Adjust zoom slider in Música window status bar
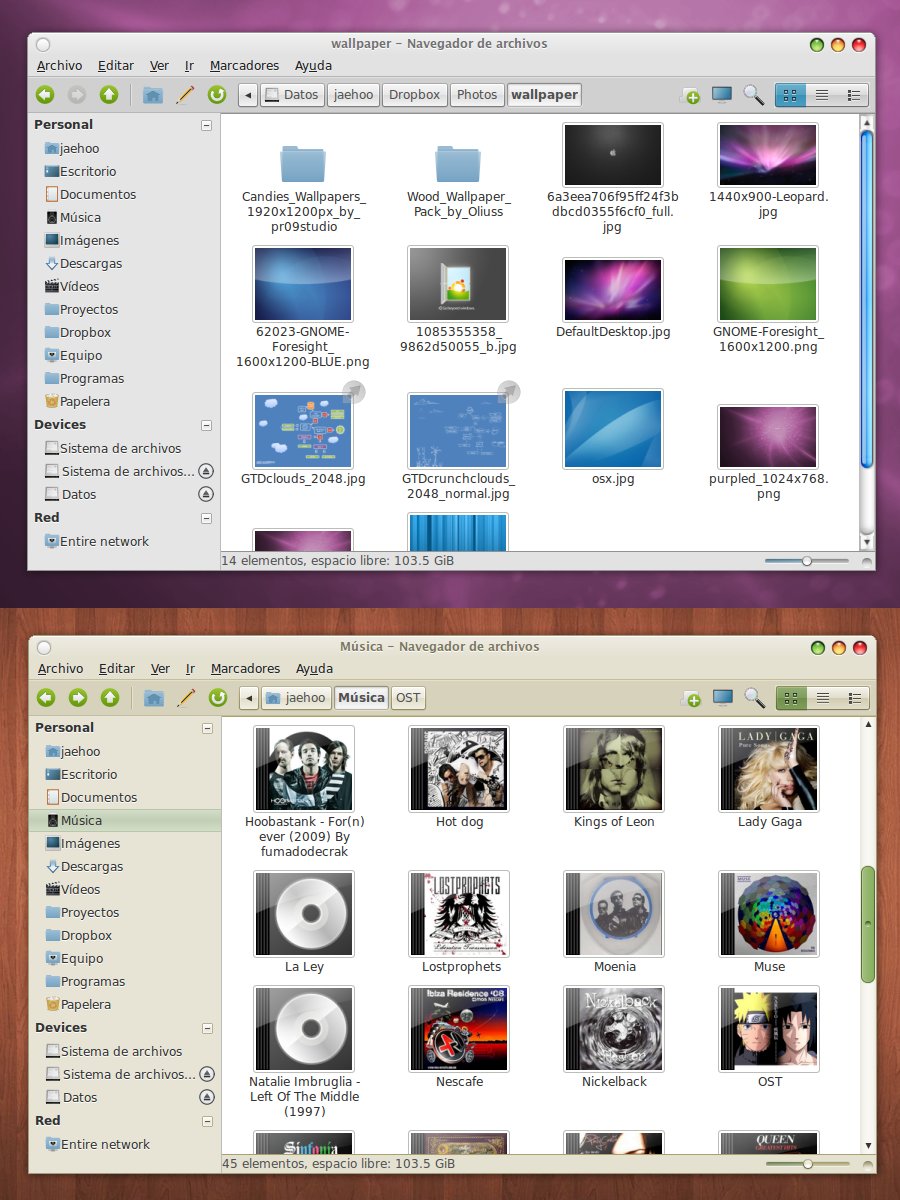The width and height of the screenshot is (900, 1200). pyautogui.click(x=807, y=1164)
